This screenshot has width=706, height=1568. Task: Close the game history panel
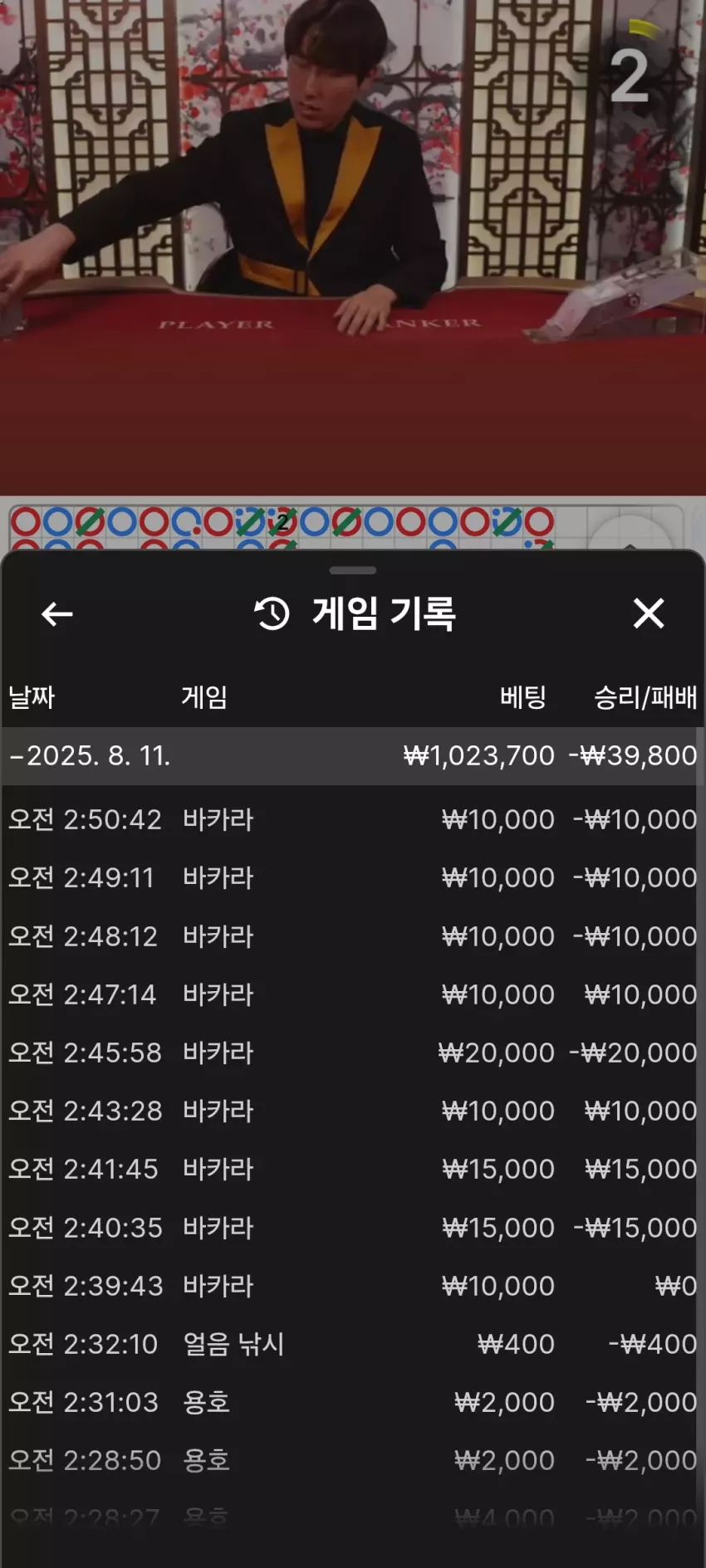click(x=649, y=613)
